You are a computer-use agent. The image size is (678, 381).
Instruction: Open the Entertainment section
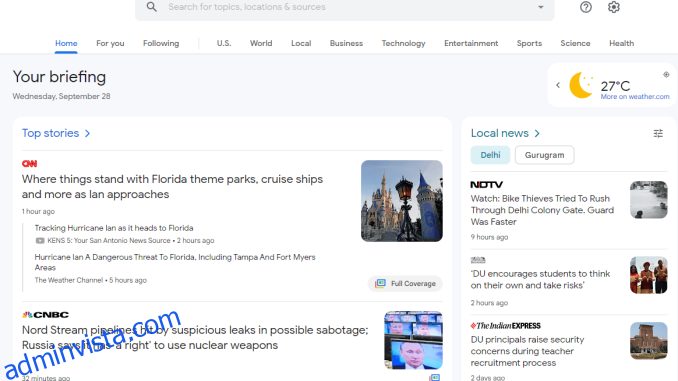click(x=471, y=43)
